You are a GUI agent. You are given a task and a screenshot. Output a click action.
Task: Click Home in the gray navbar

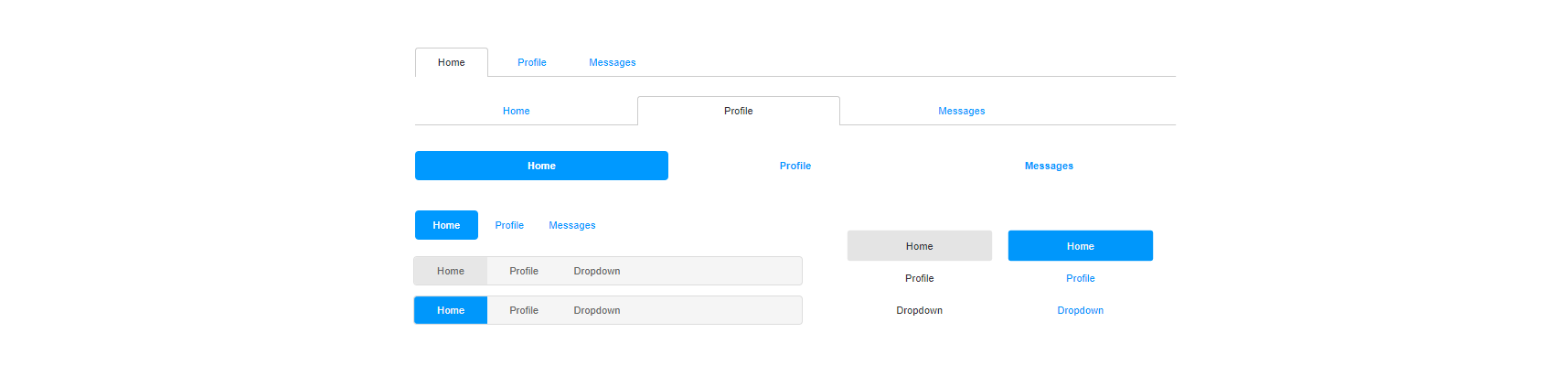450,271
